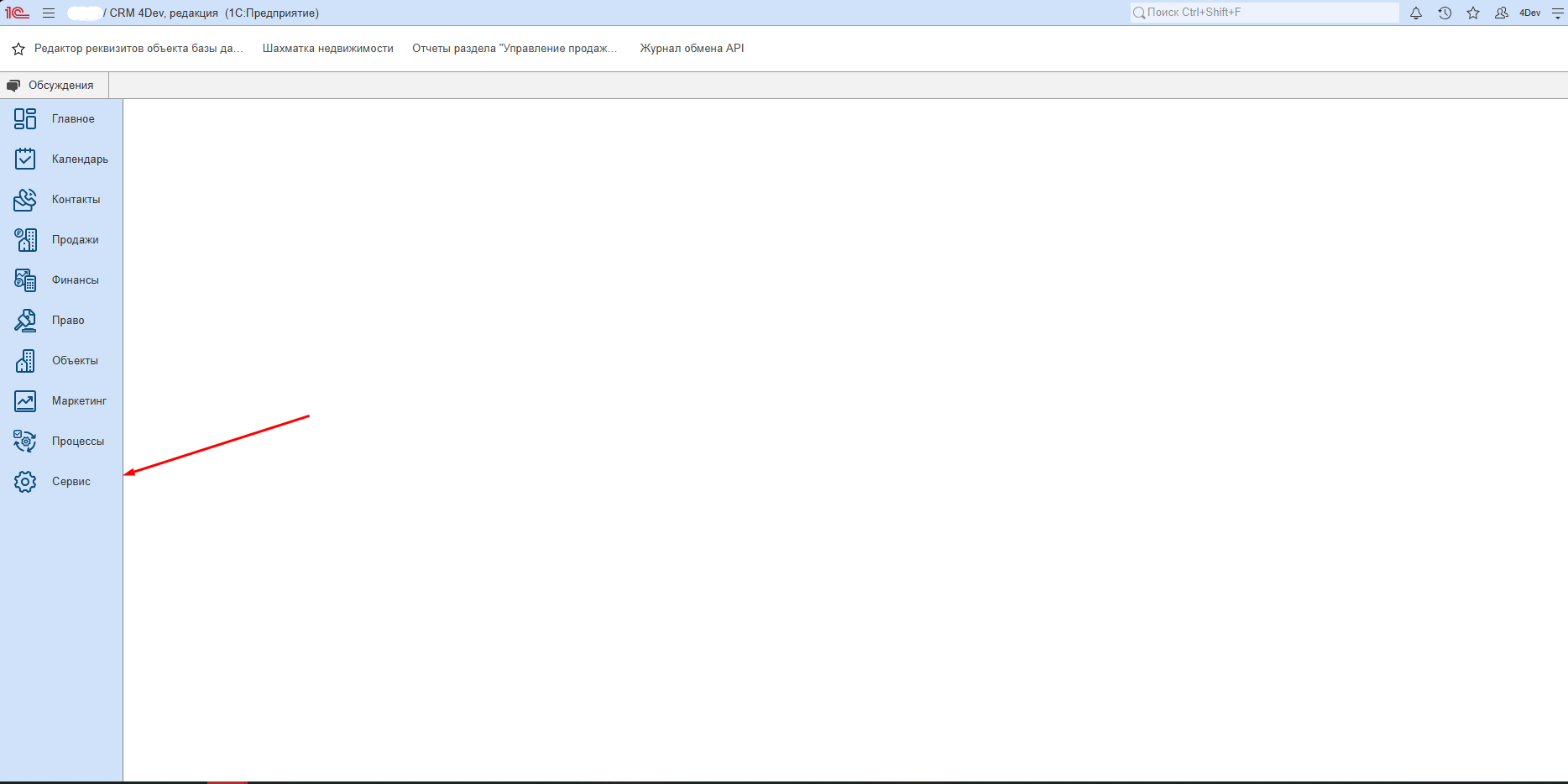Image resolution: width=1568 pixels, height=784 pixels.
Task: Open favorites star in title bar
Action: (1473, 13)
